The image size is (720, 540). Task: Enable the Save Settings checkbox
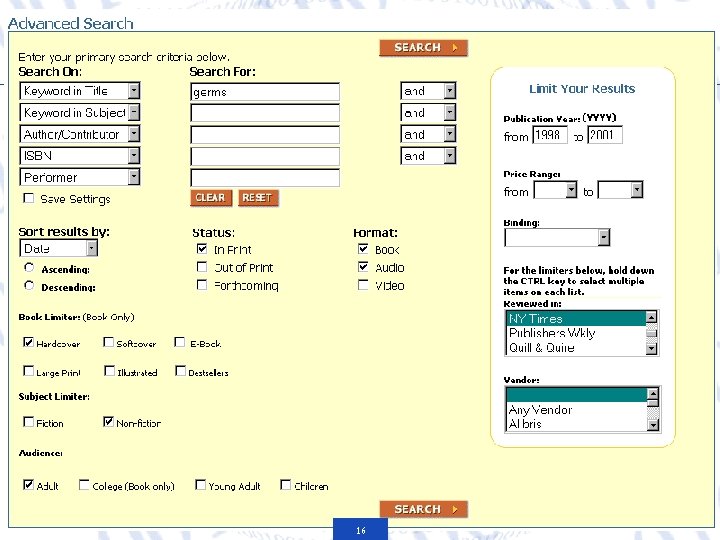28,198
